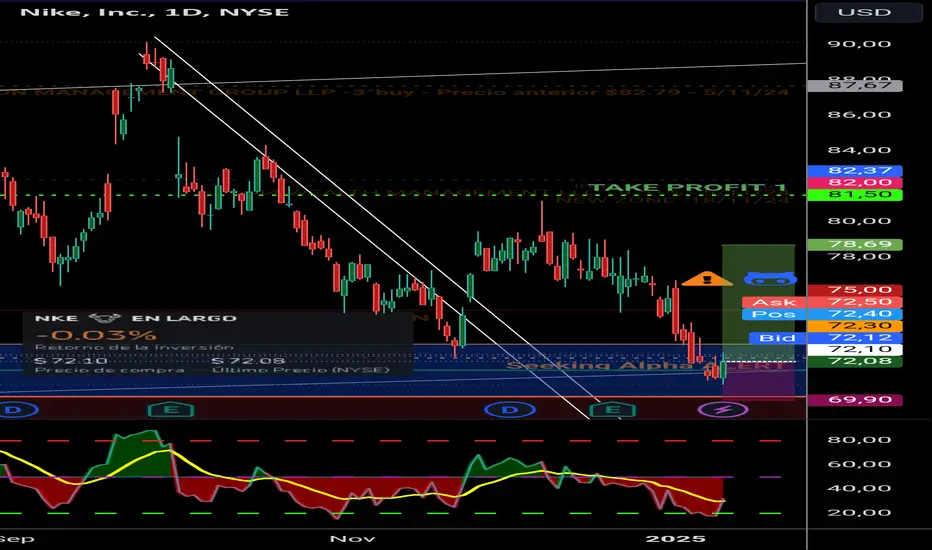Click the $72.10 purchase price value

[x=71, y=361]
